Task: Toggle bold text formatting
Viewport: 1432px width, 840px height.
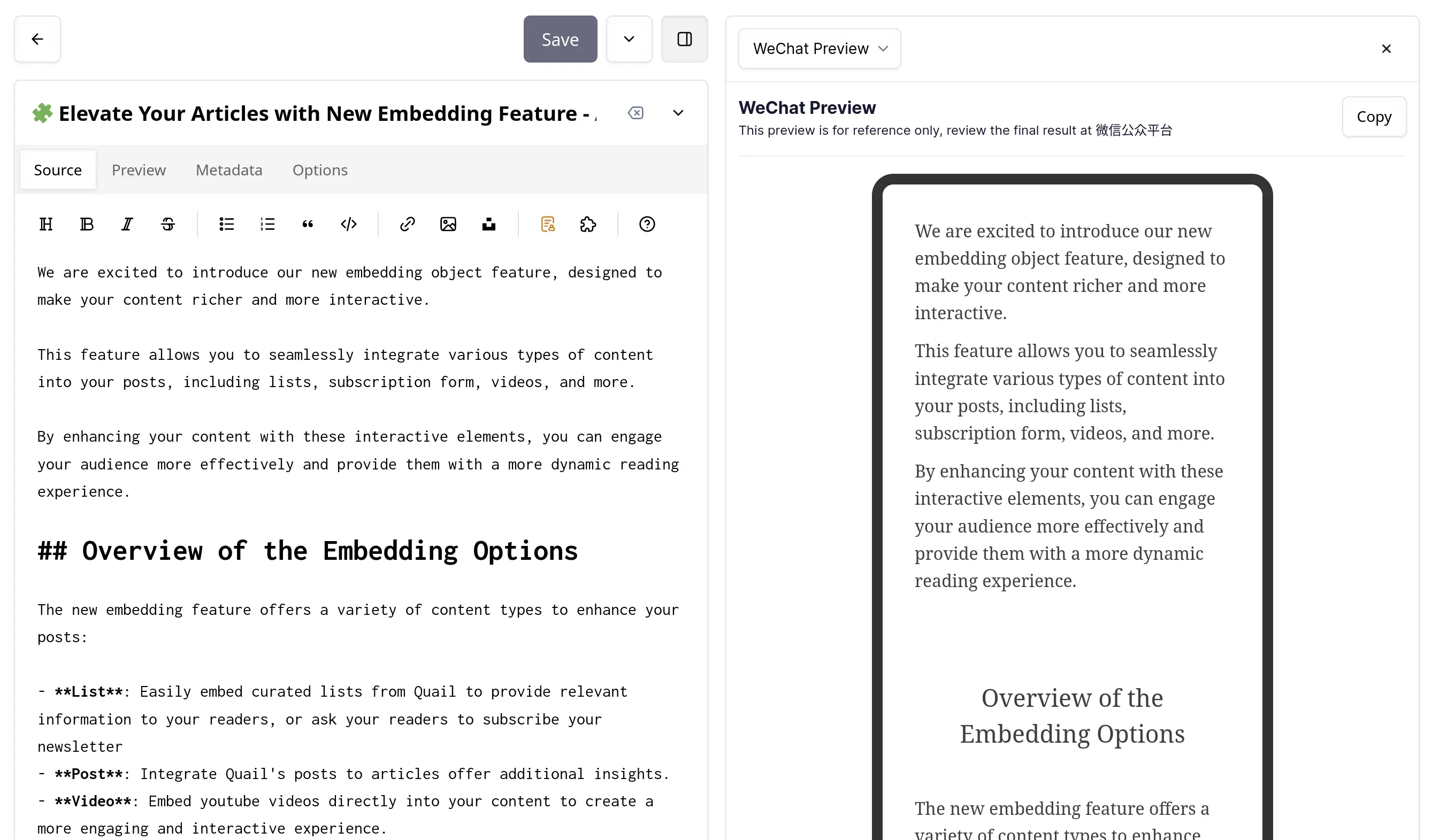Action: click(86, 224)
